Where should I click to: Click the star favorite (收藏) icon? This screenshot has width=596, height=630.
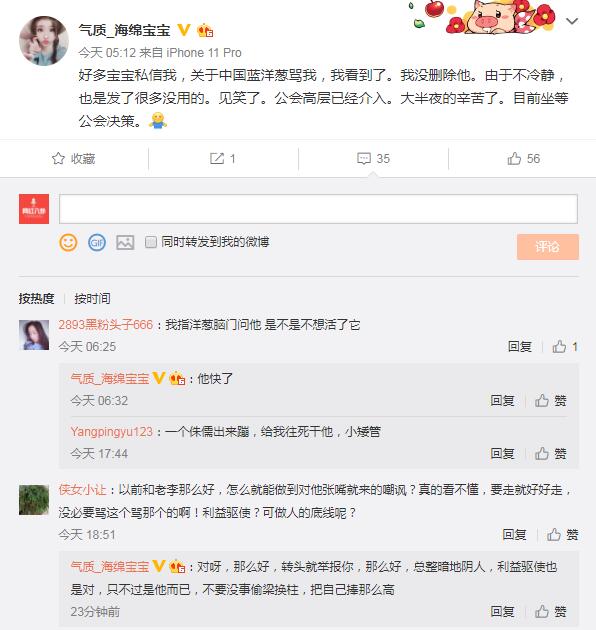click(58, 159)
